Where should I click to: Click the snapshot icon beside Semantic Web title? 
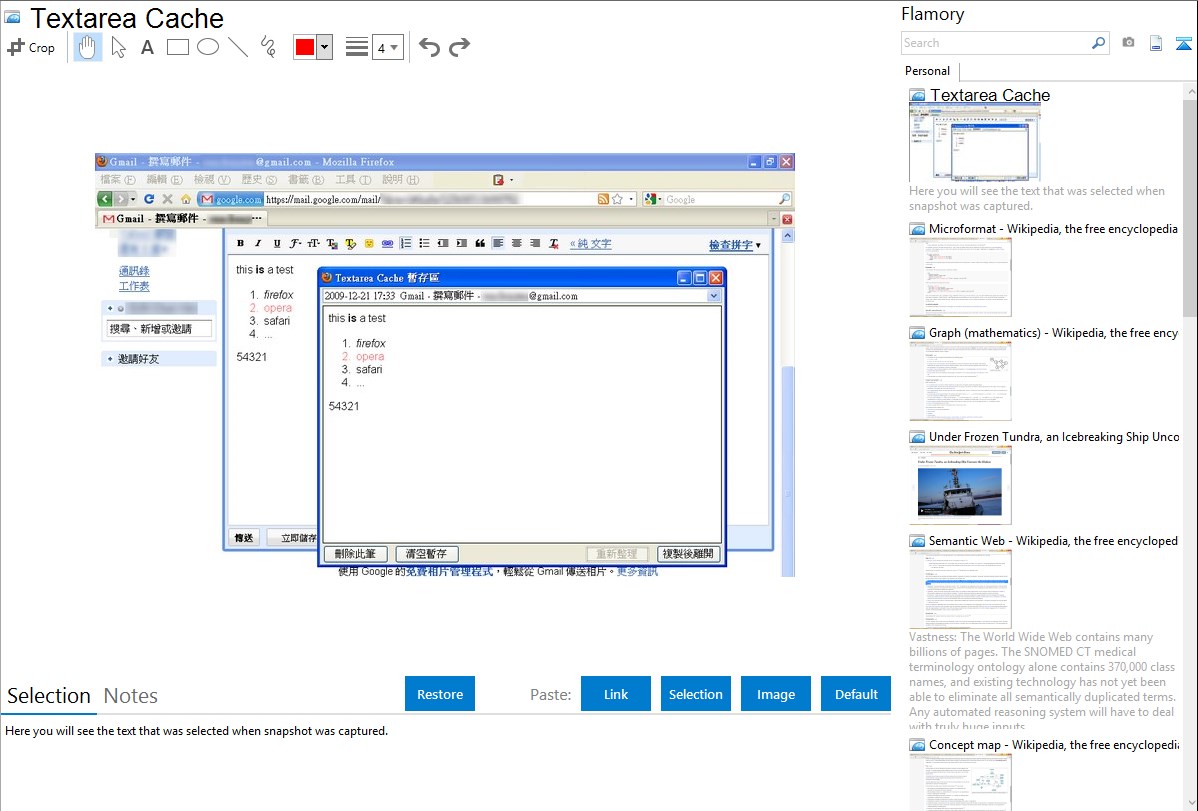click(x=917, y=541)
